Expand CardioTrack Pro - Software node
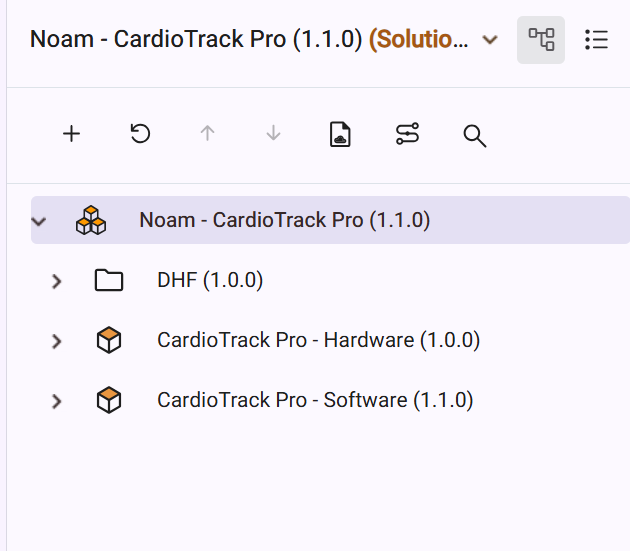The width and height of the screenshot is (630, 551). click(57, 401)
